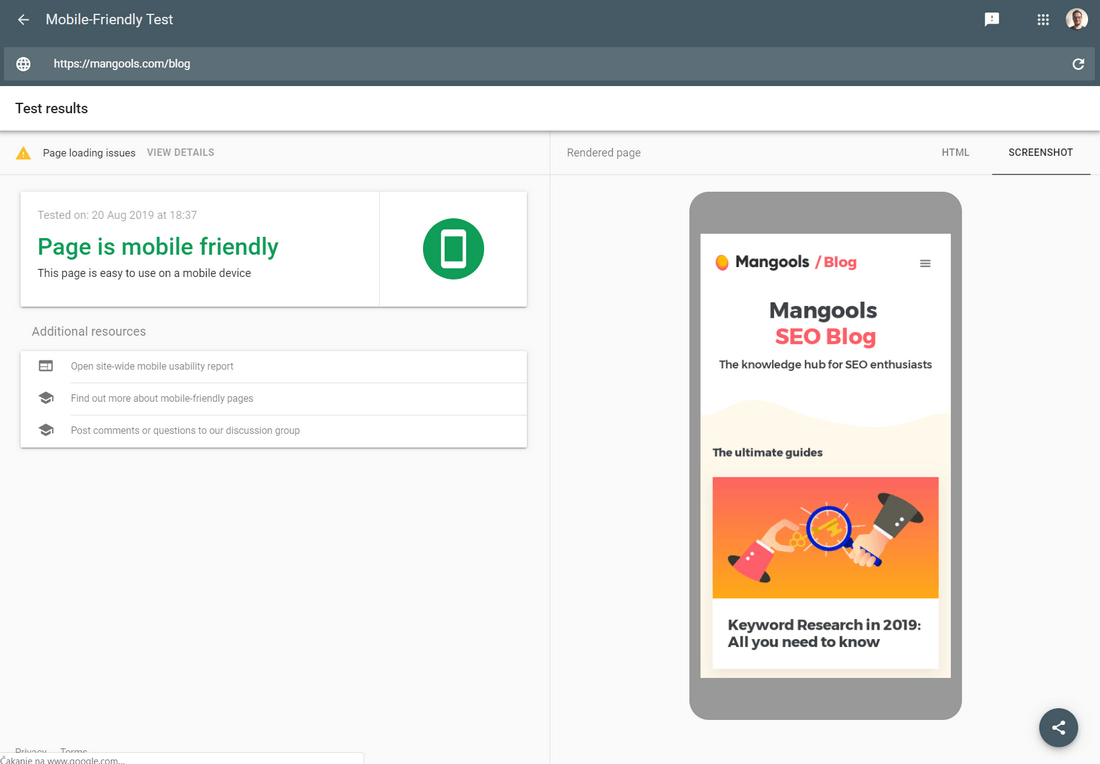
Task: Click the /Blog text in the preview
Action: pos(836,262)
